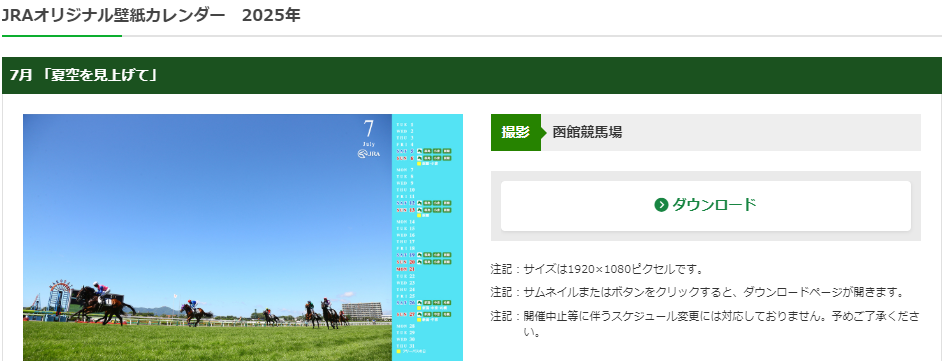The height and width of the screenshot is (361, 945).
Task: Click the note about サムネイルまたはボタン
Action: pos(698,292)
